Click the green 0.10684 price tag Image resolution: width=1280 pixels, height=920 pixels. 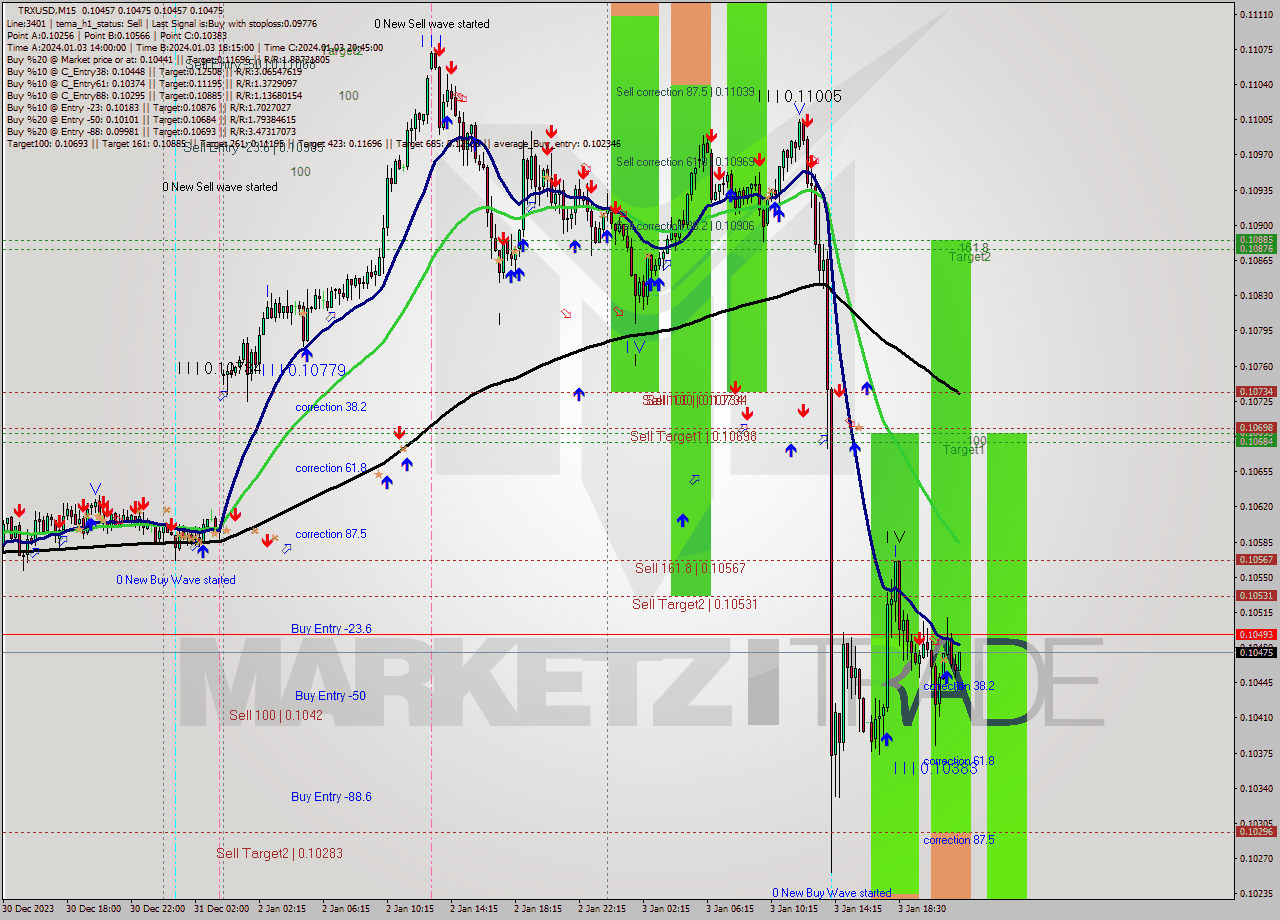click(x=1256, y=441)
